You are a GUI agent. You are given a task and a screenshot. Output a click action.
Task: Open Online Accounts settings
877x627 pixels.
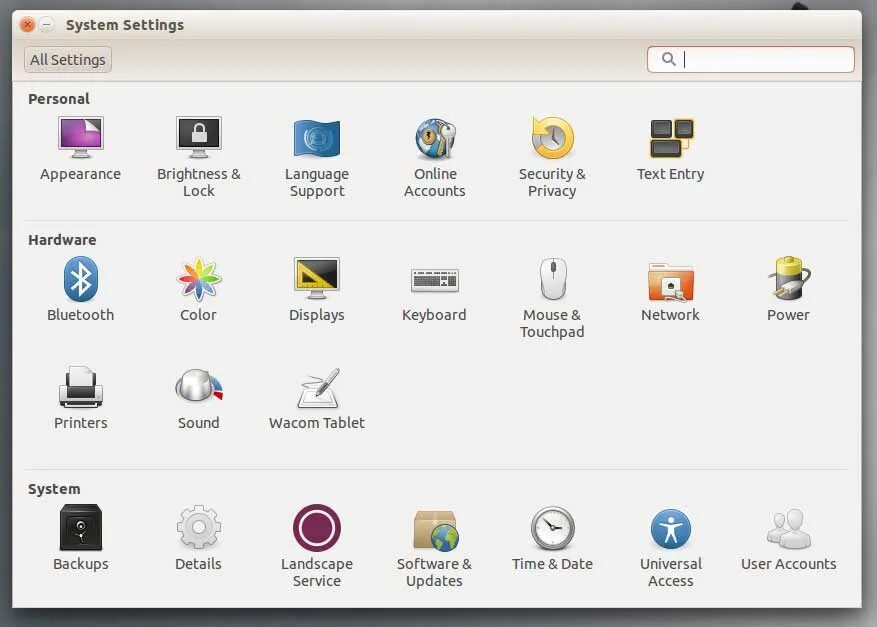[x=435, y=158]
